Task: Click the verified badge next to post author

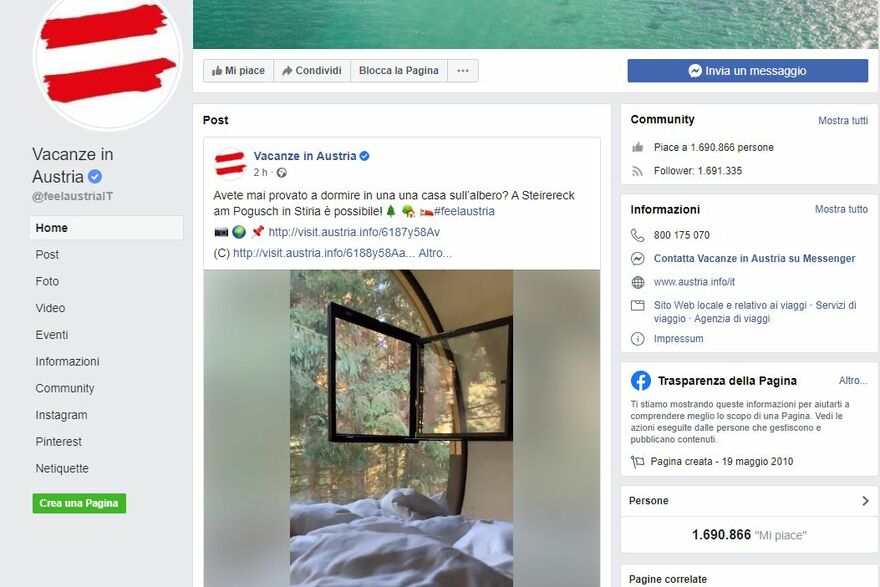Action: 364,156
